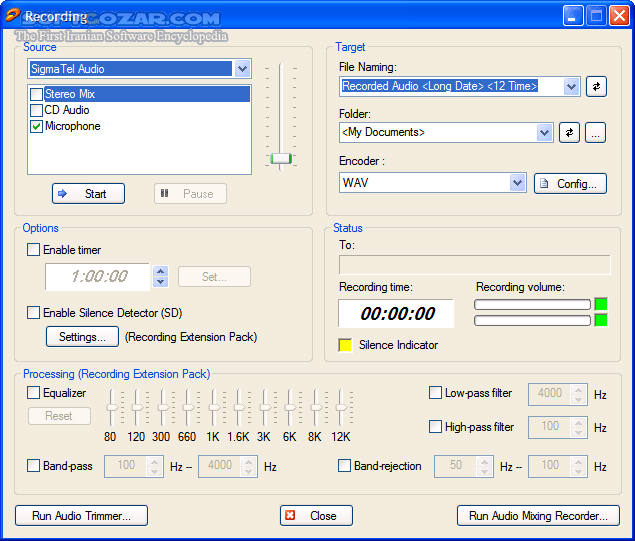Open encoder Config settings
635x541 pixels.
click(570, 183)
